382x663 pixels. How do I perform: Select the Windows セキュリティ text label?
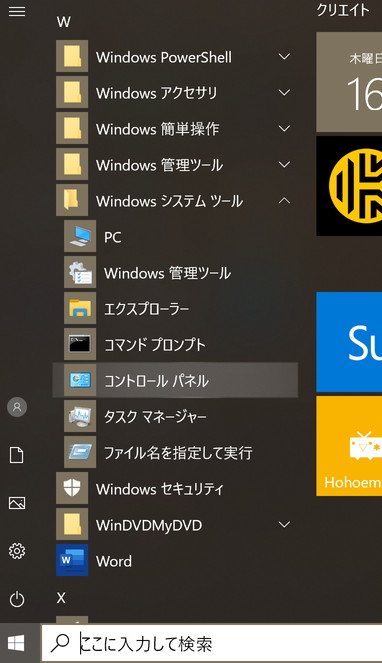pos(159,489)
